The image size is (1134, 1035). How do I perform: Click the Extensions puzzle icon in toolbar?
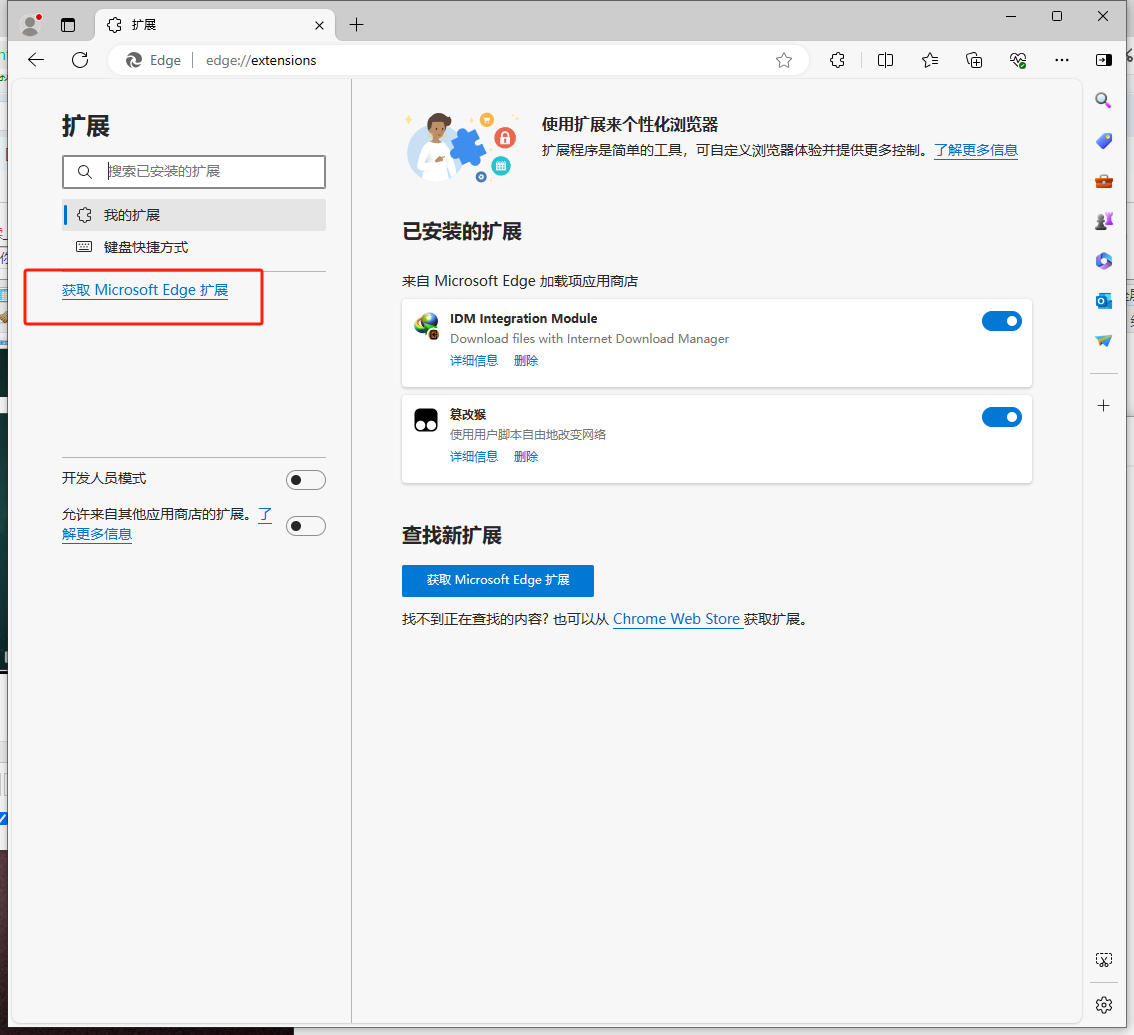(x=838, y=60)
